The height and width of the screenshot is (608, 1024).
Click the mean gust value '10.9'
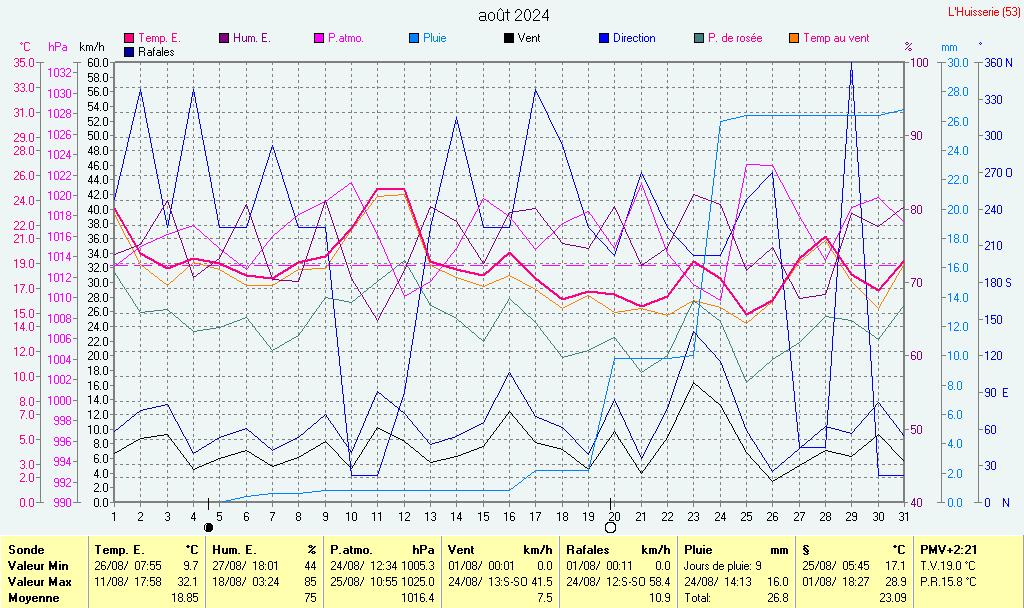(660, 598)
